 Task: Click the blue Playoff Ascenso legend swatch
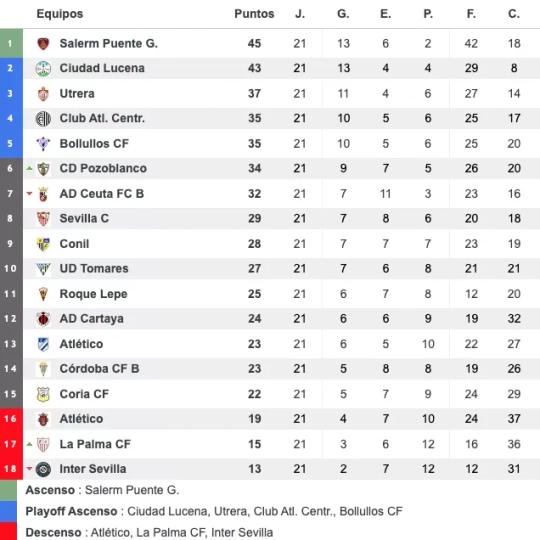[x=8, y=511]
